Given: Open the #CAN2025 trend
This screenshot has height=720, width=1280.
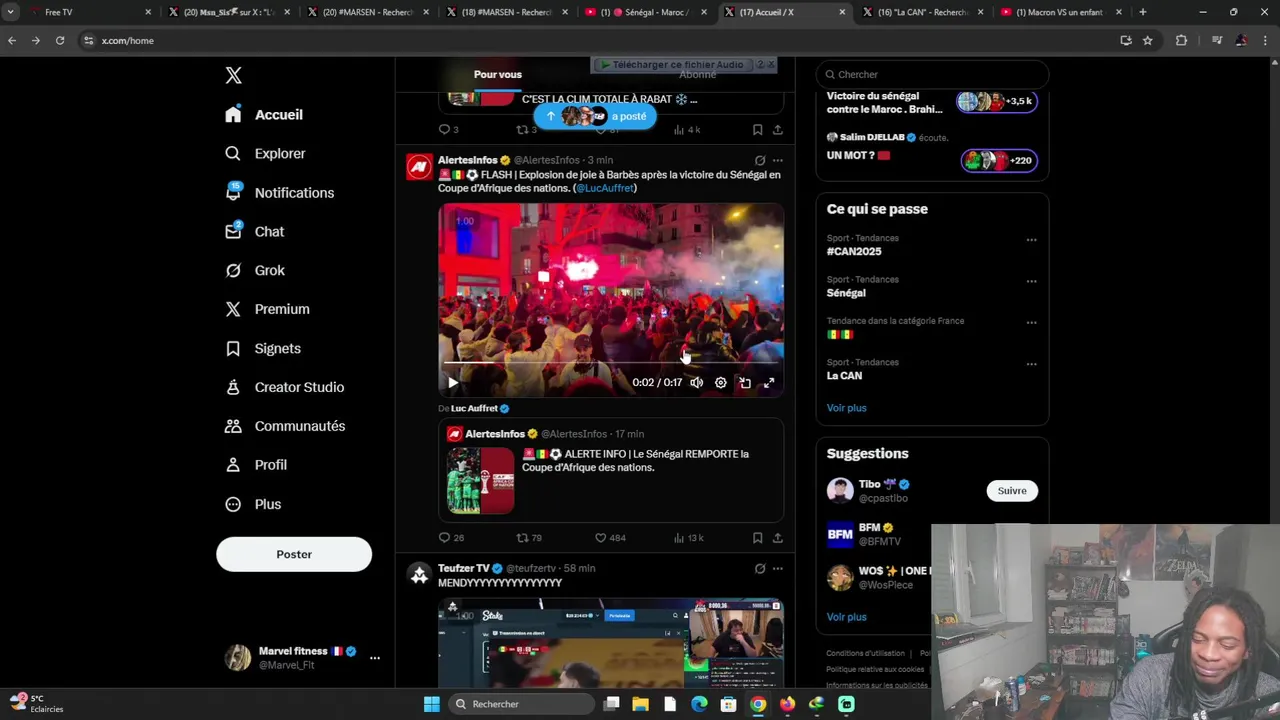Looking at the screenshot, I should tap(854, 252).
